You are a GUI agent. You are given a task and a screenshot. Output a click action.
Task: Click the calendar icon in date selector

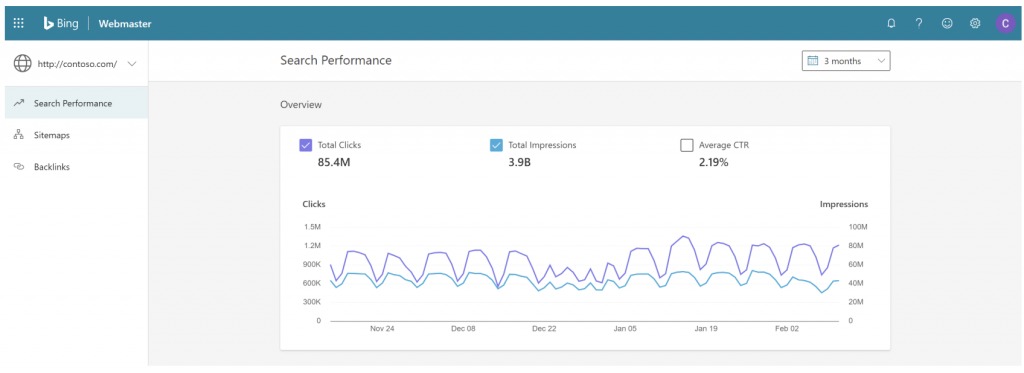point(813,61)
